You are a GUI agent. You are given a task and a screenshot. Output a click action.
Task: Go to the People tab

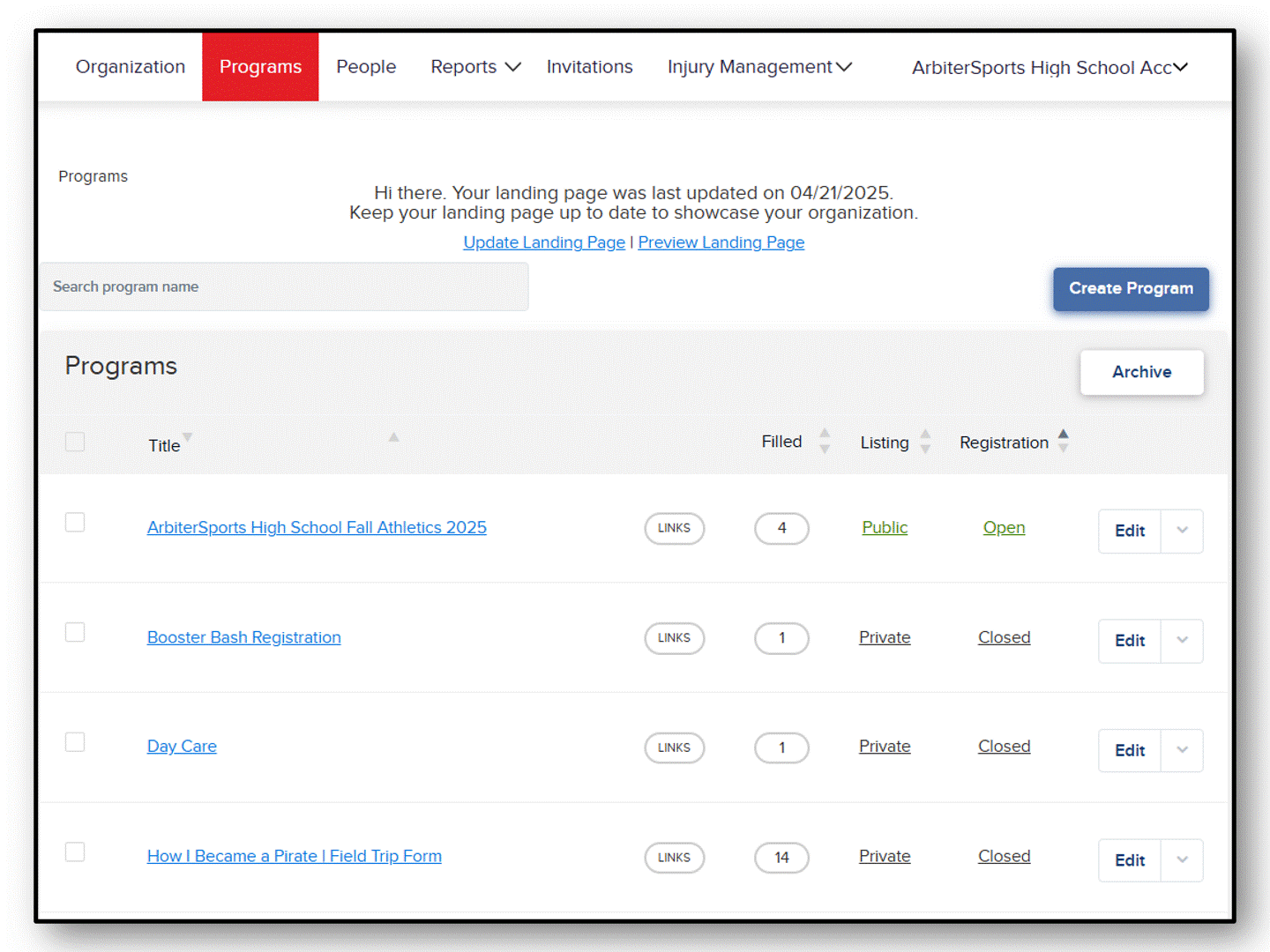pos(366,67)
